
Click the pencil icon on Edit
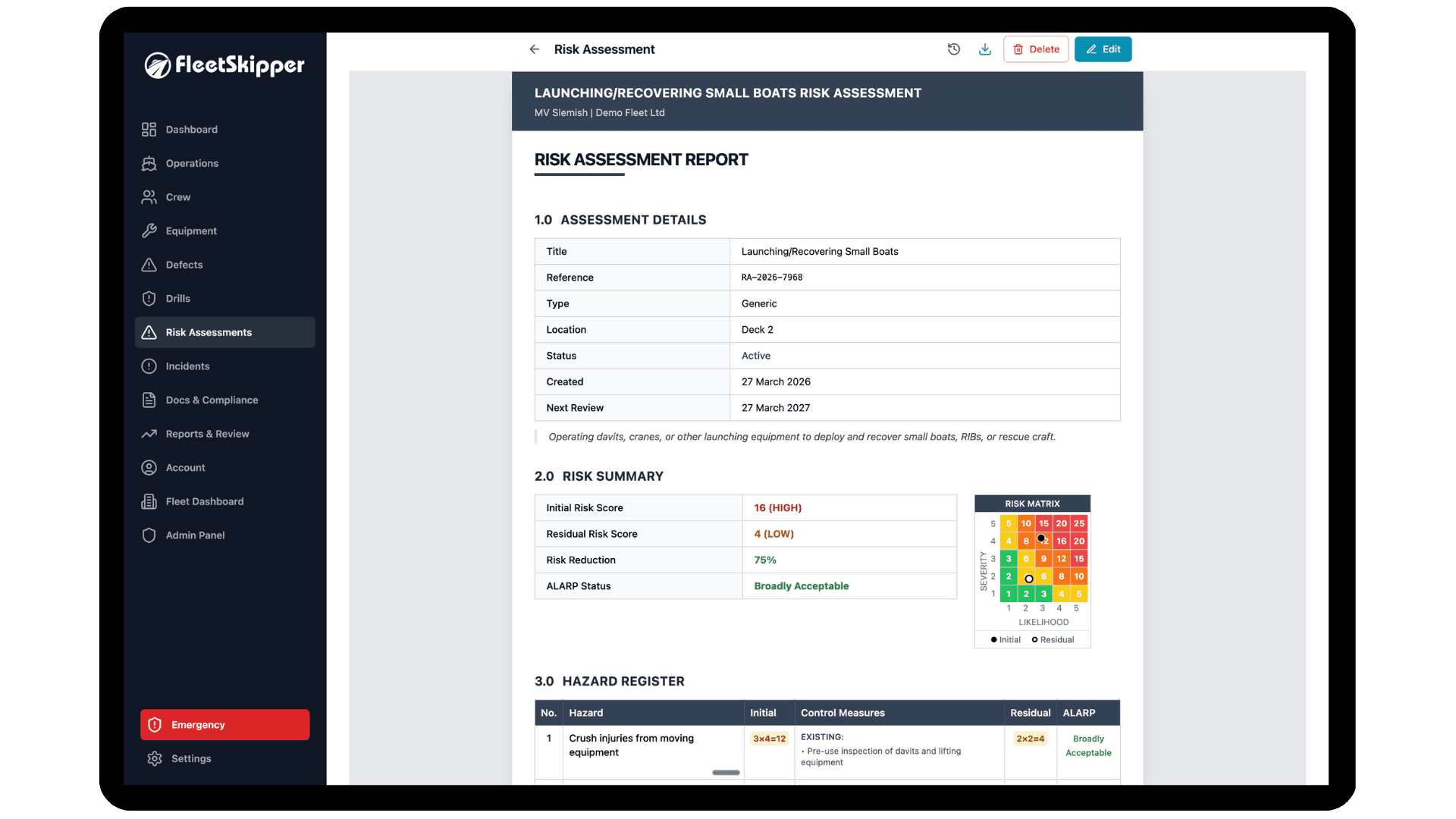1091,49
